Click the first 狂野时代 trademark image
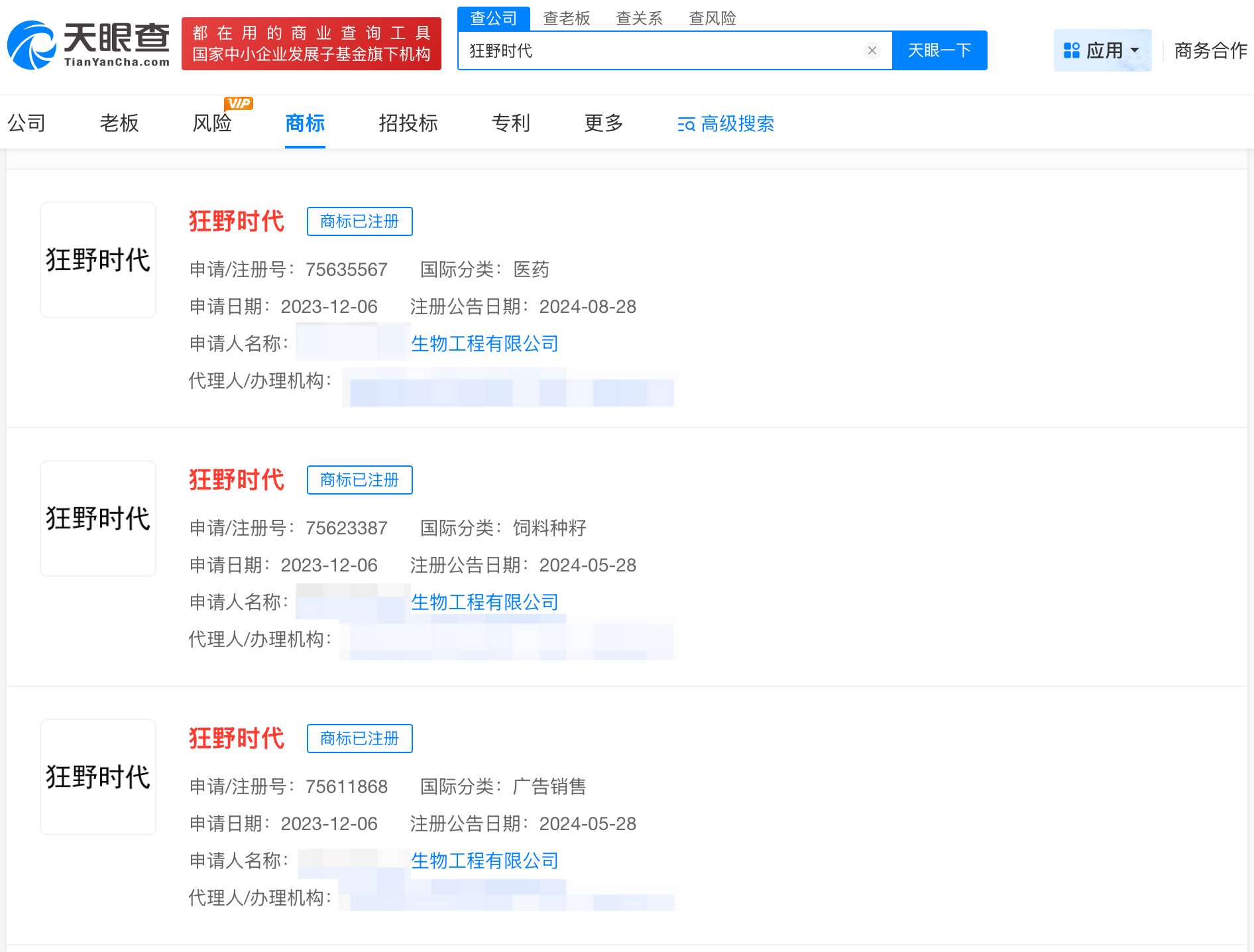 coord(97,259)
